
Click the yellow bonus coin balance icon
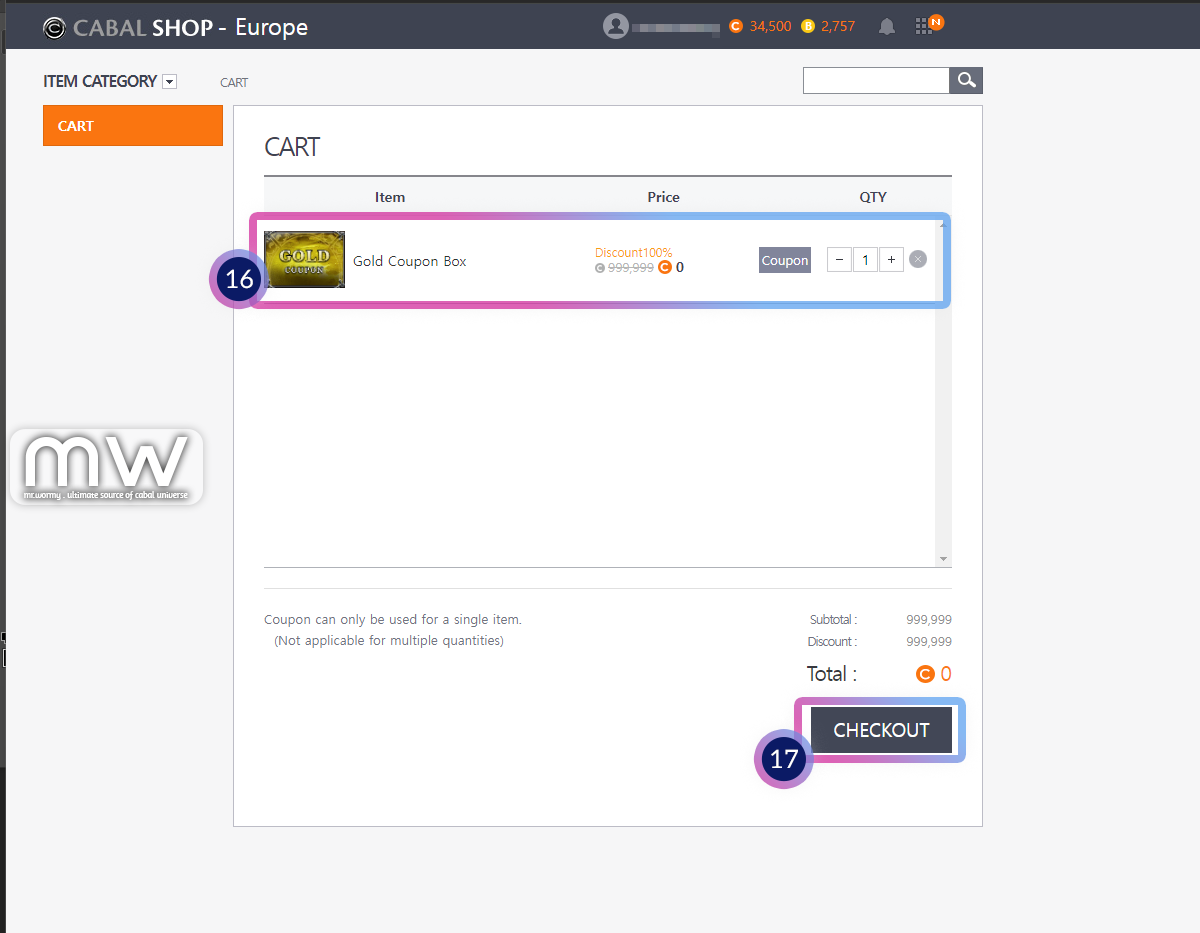[808, 27]
